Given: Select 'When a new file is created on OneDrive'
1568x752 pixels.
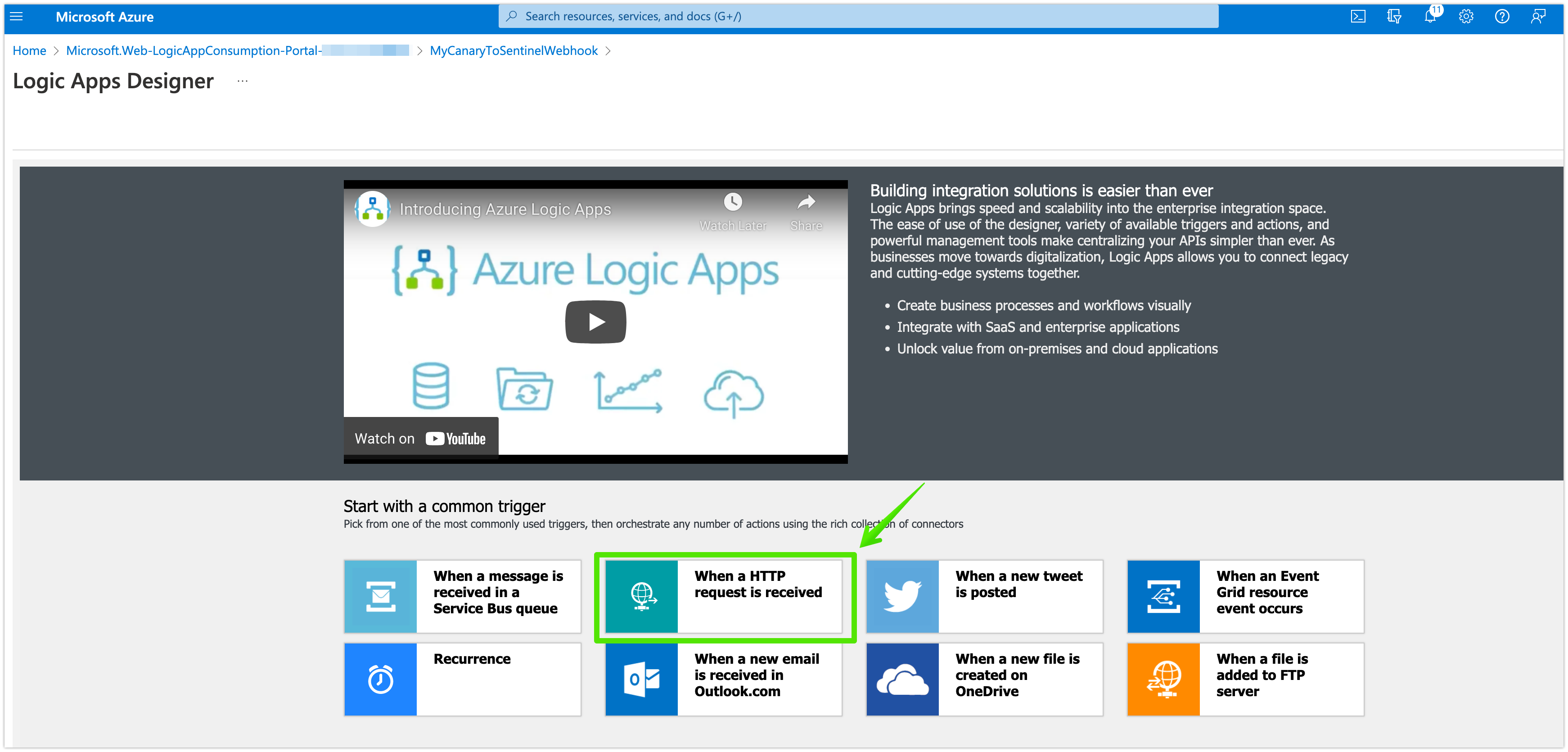Looking at the screenshot, I should pyautogui.click(x=984, y=679).
